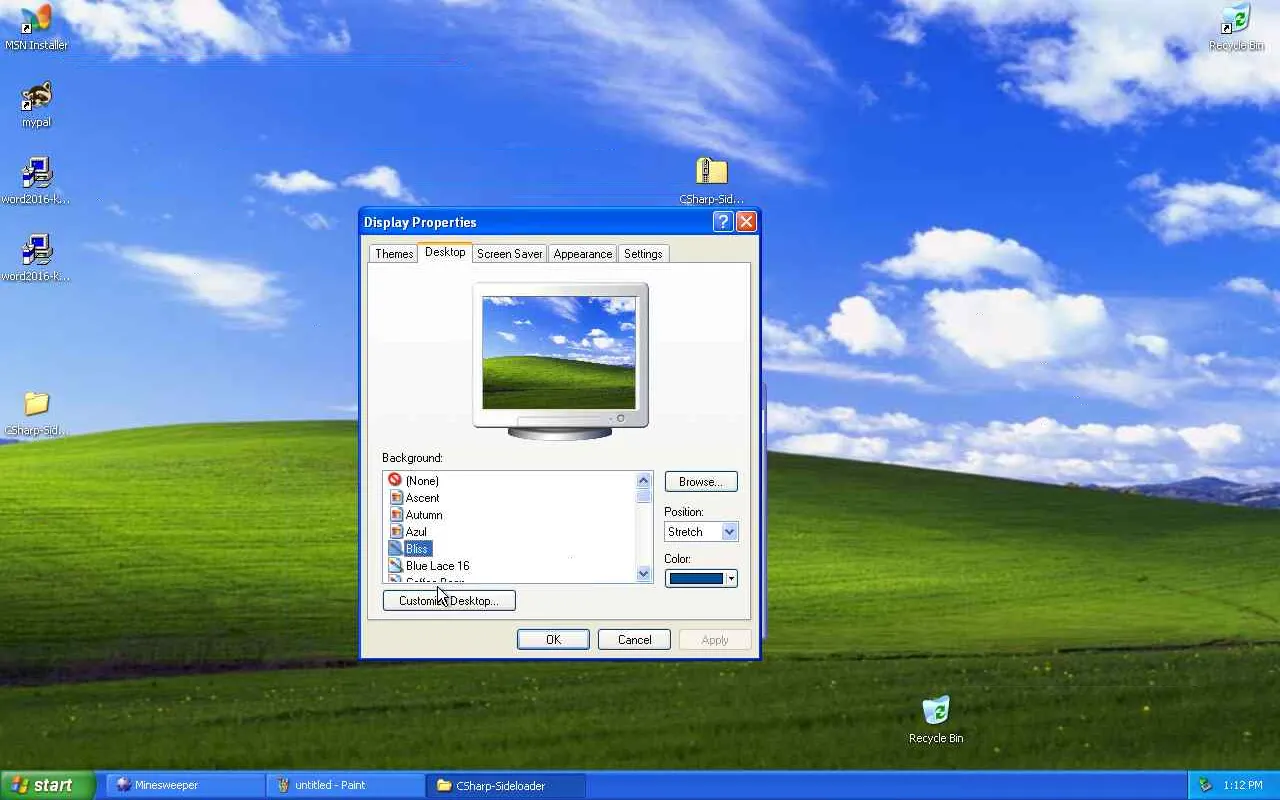Switch to the Screen Saver tab
Viewport: 1280px width, 800px height.
click(510, 254)
